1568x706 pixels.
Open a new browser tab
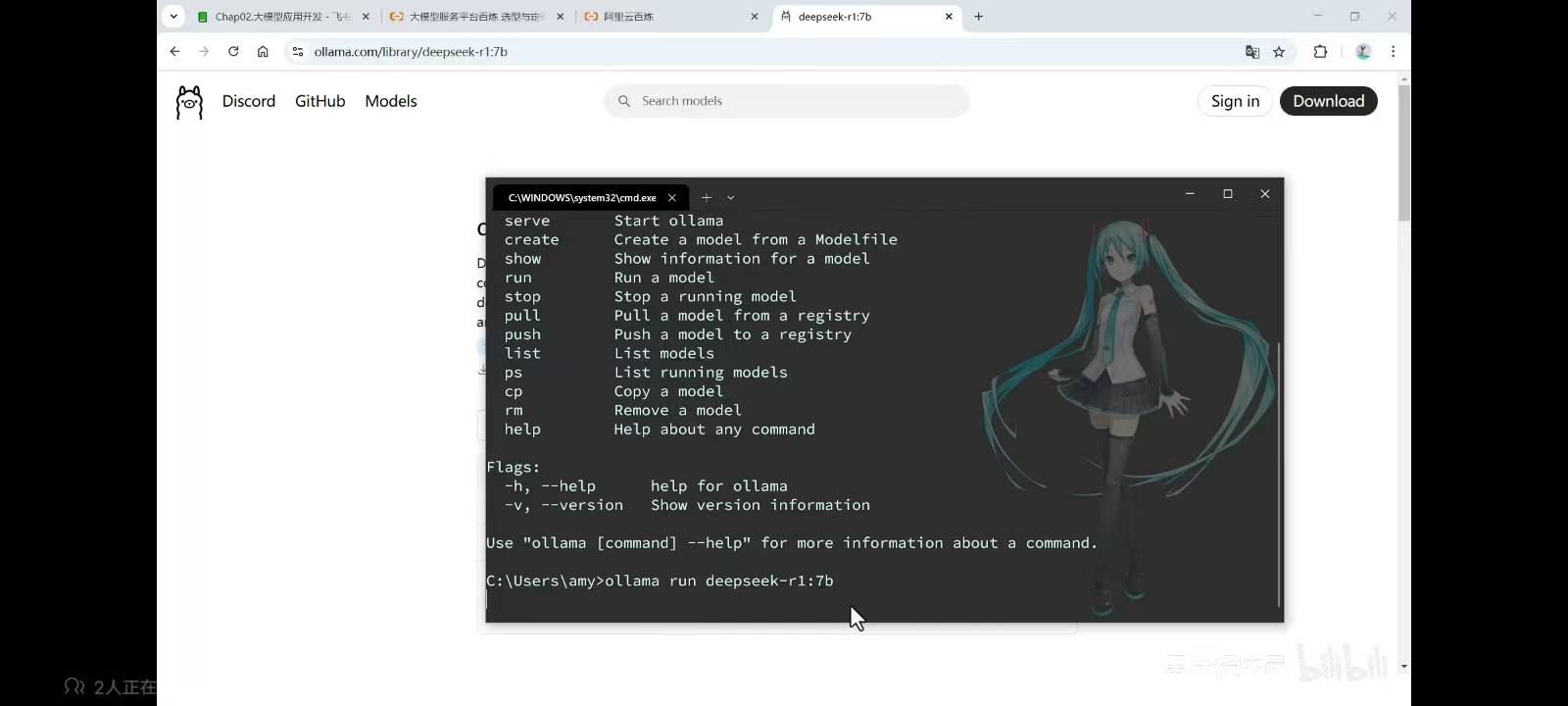(x=978, y=17)
